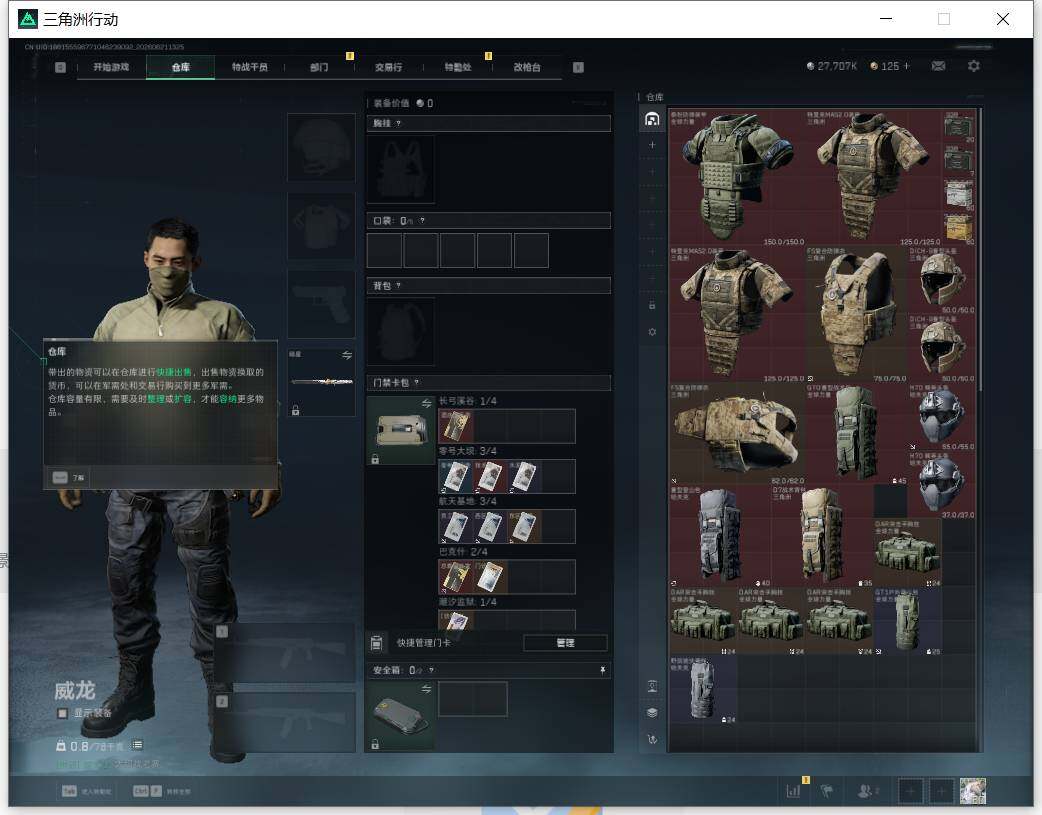Open the stack layers icon beside warehouse

(652, 713)
